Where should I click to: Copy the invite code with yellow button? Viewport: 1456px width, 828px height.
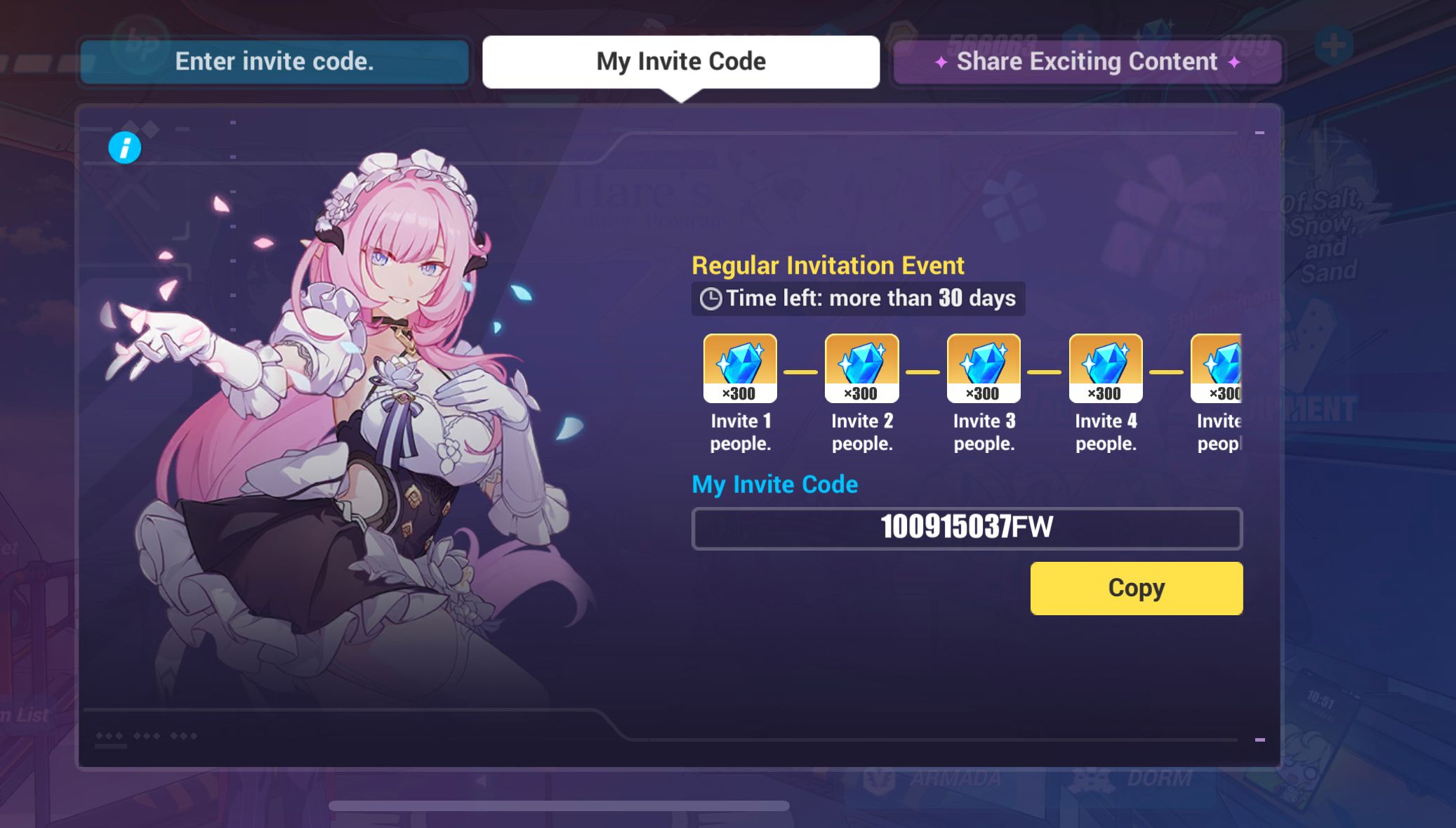(x=1137, y=588)
